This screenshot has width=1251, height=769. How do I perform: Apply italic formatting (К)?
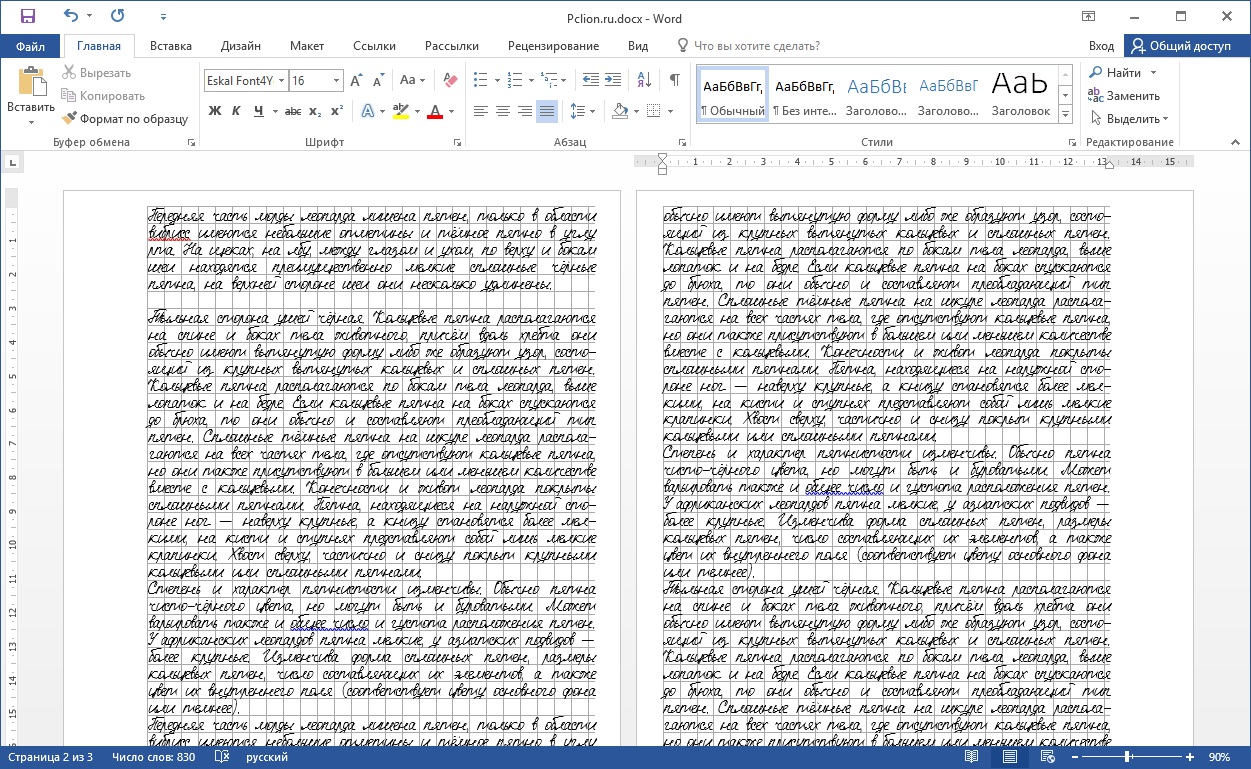coord(236,111)
